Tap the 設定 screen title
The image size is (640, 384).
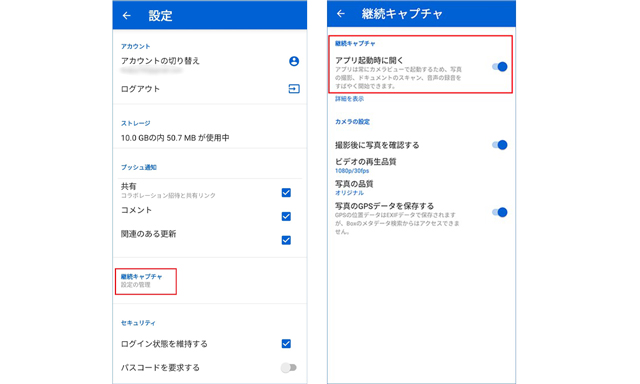(160, 16)
